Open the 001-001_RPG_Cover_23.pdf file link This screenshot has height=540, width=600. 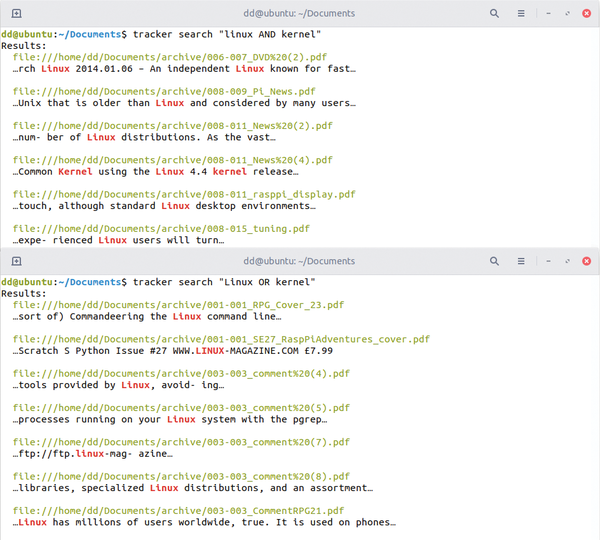point(178,305)
